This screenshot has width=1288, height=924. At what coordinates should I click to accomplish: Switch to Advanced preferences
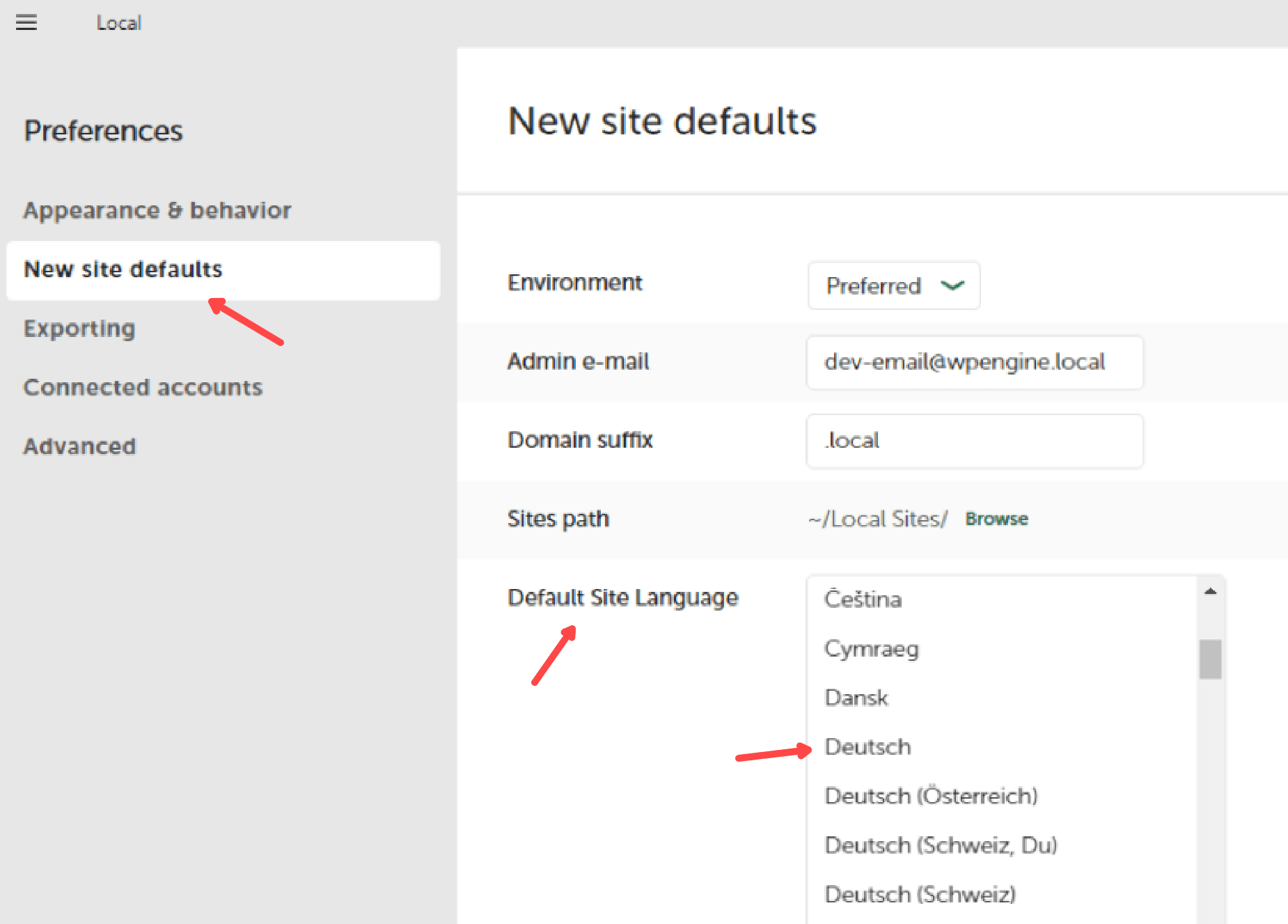point(80,446)
